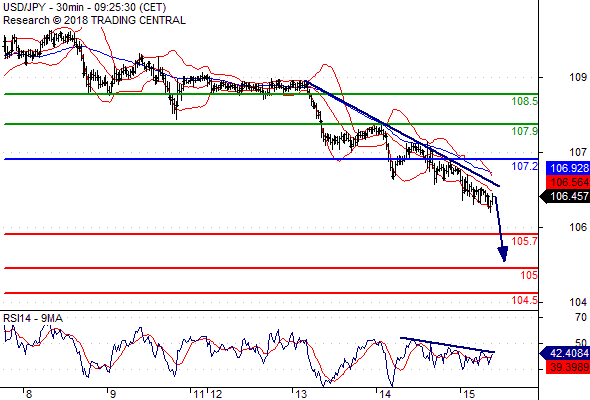Screen dimensions: 590x400
Task: Click date marker 13 on time axis
Action: [x=301, y=394]
